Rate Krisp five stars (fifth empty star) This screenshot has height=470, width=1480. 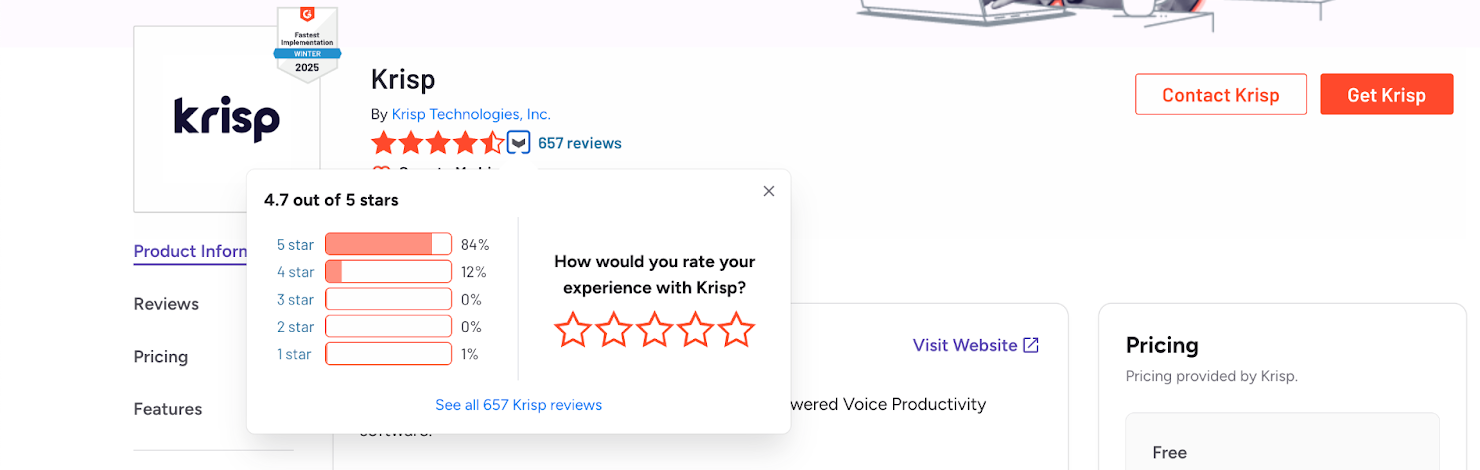[736, 329]
